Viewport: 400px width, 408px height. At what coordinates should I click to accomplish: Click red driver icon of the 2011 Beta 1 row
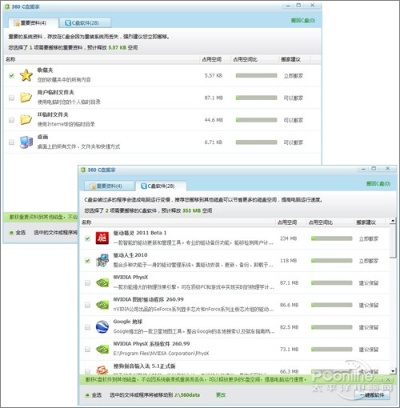[102, 238]
